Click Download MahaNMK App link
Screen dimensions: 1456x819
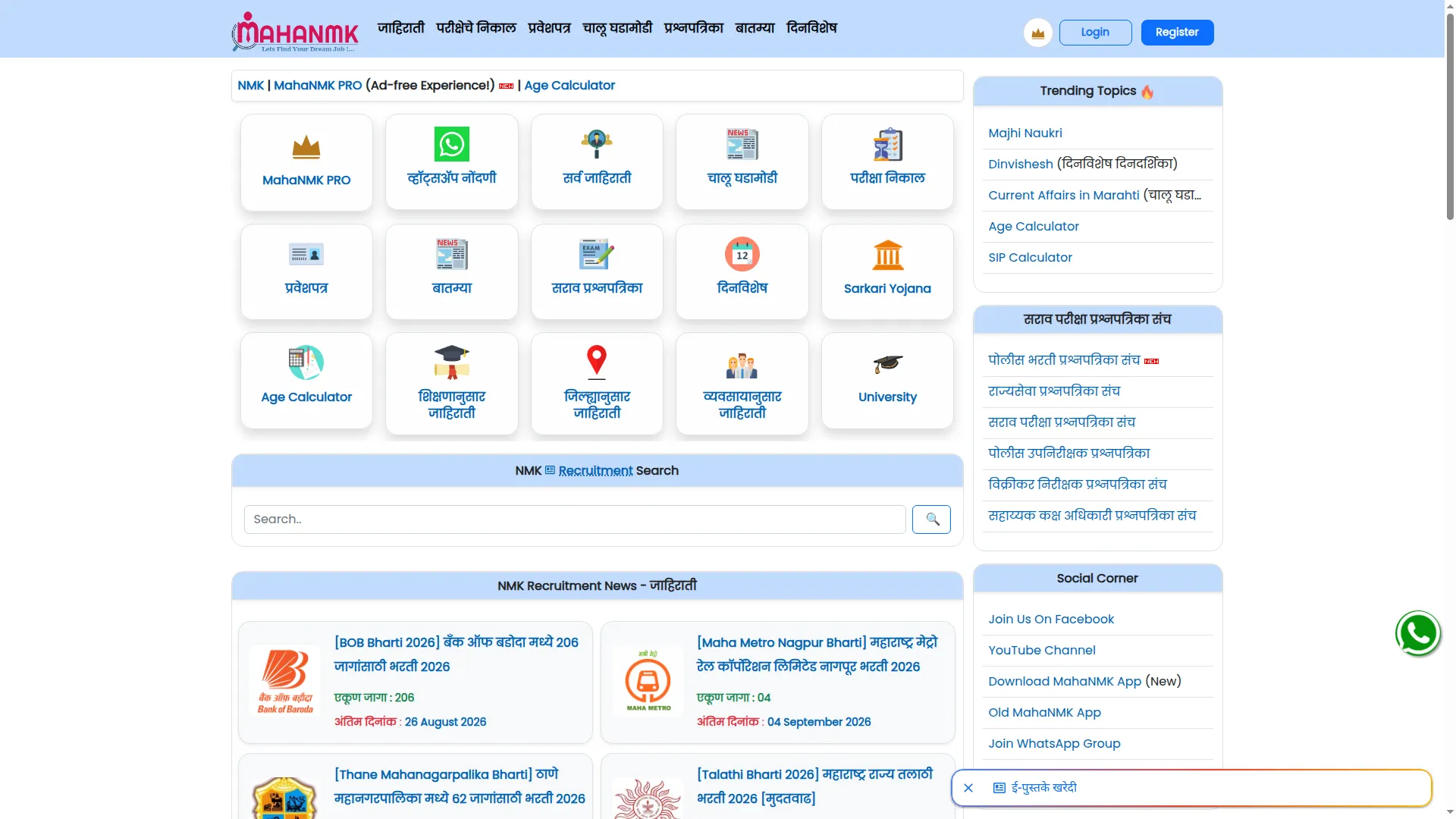pos(1065,682)
